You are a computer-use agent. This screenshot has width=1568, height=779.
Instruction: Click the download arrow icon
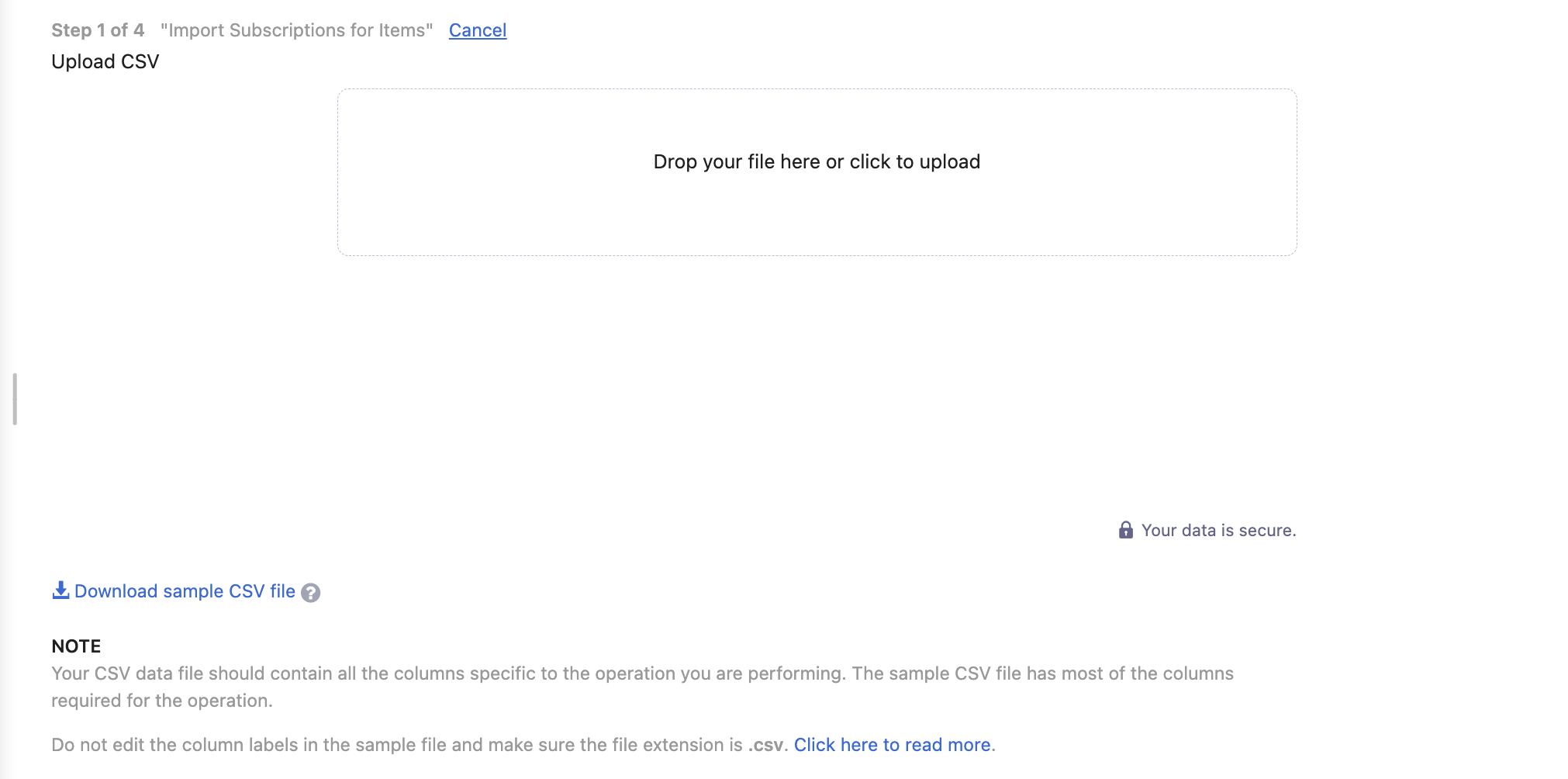60,590
